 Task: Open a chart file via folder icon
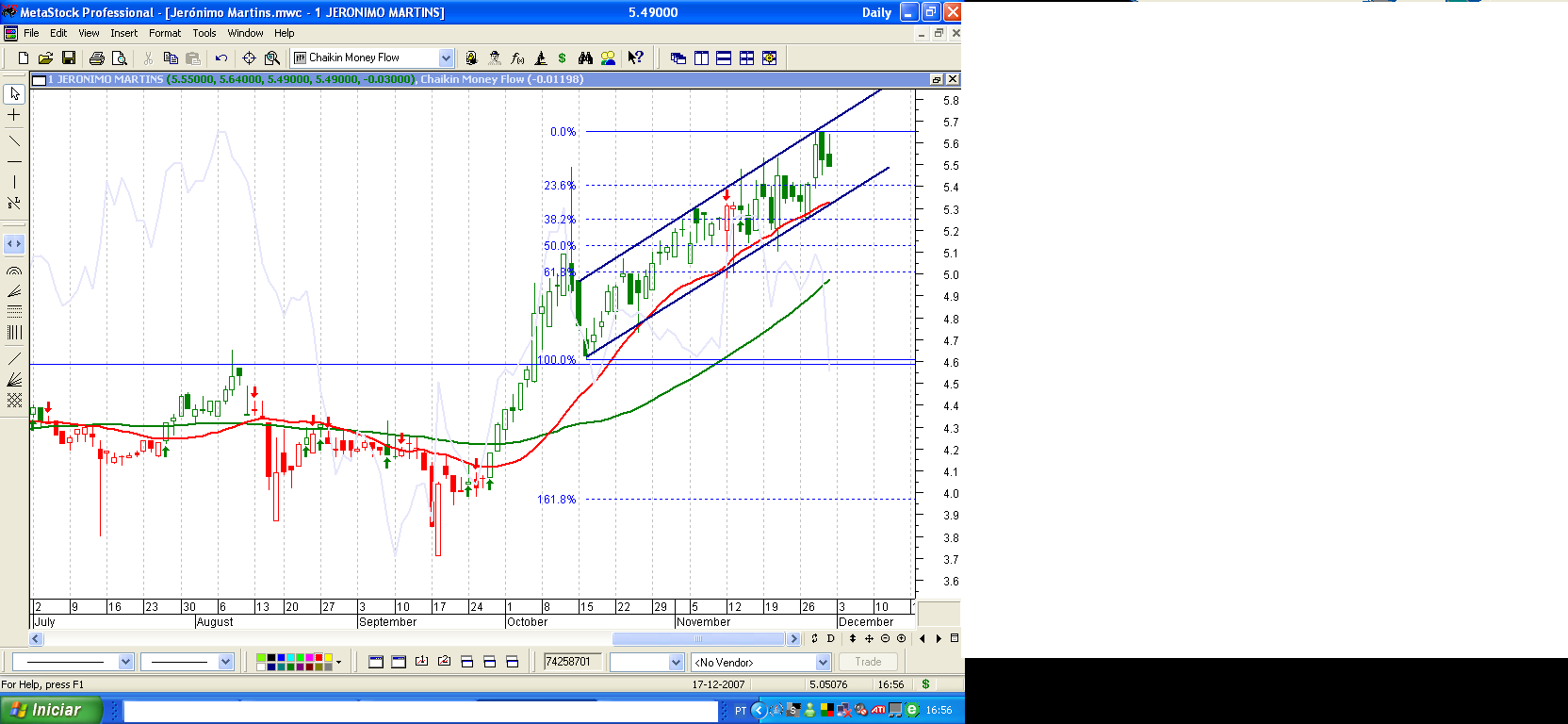[45, 58]
